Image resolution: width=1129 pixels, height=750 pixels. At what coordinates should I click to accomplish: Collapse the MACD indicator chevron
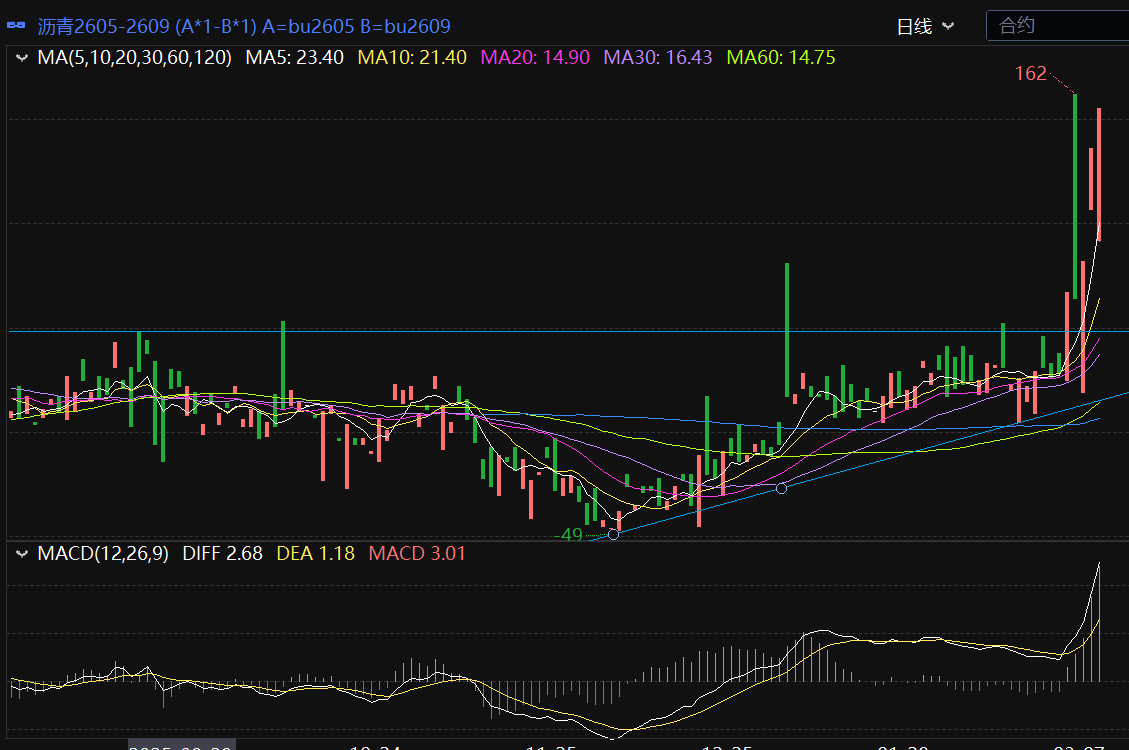tap(21, 553)
